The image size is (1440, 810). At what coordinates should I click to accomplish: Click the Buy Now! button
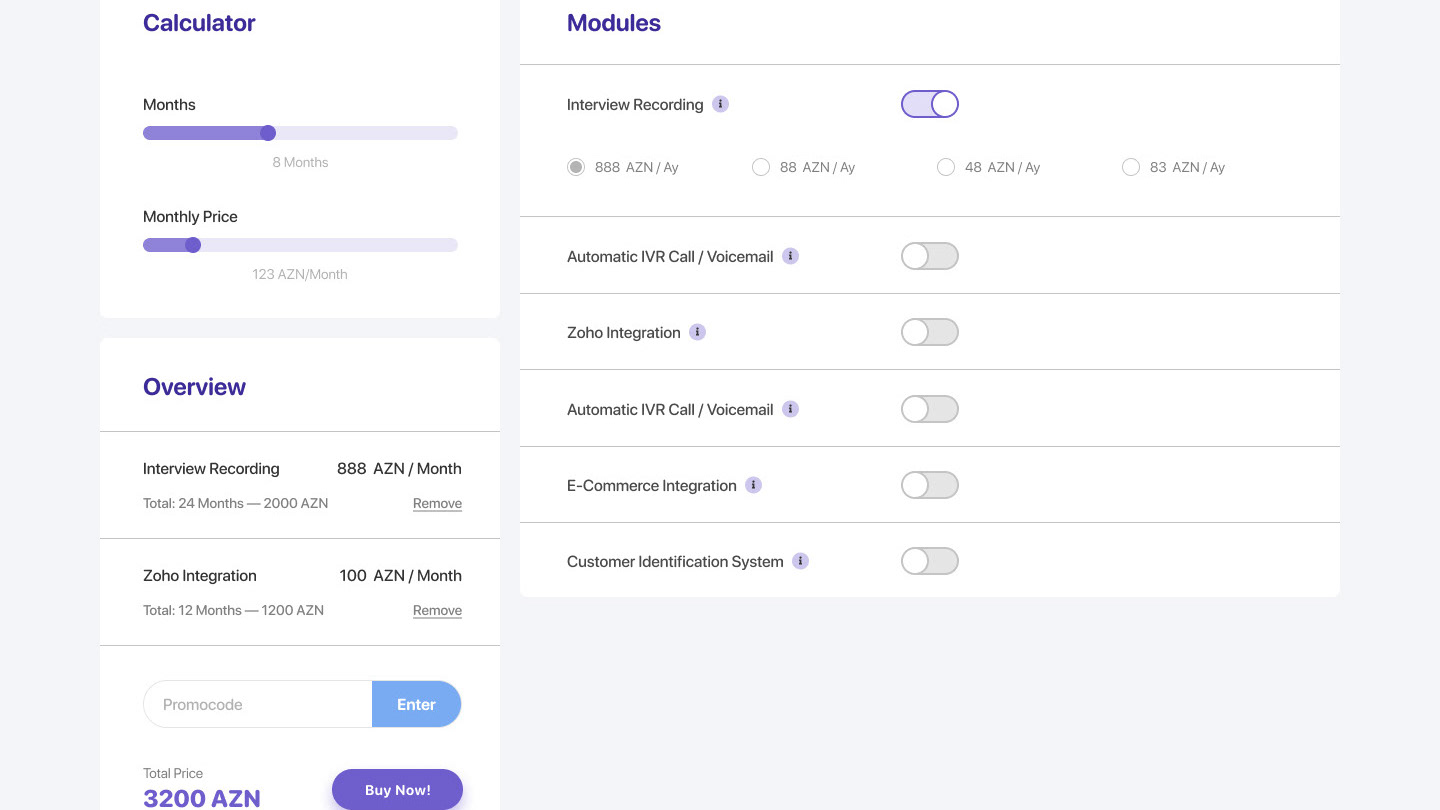coord(398,790)
